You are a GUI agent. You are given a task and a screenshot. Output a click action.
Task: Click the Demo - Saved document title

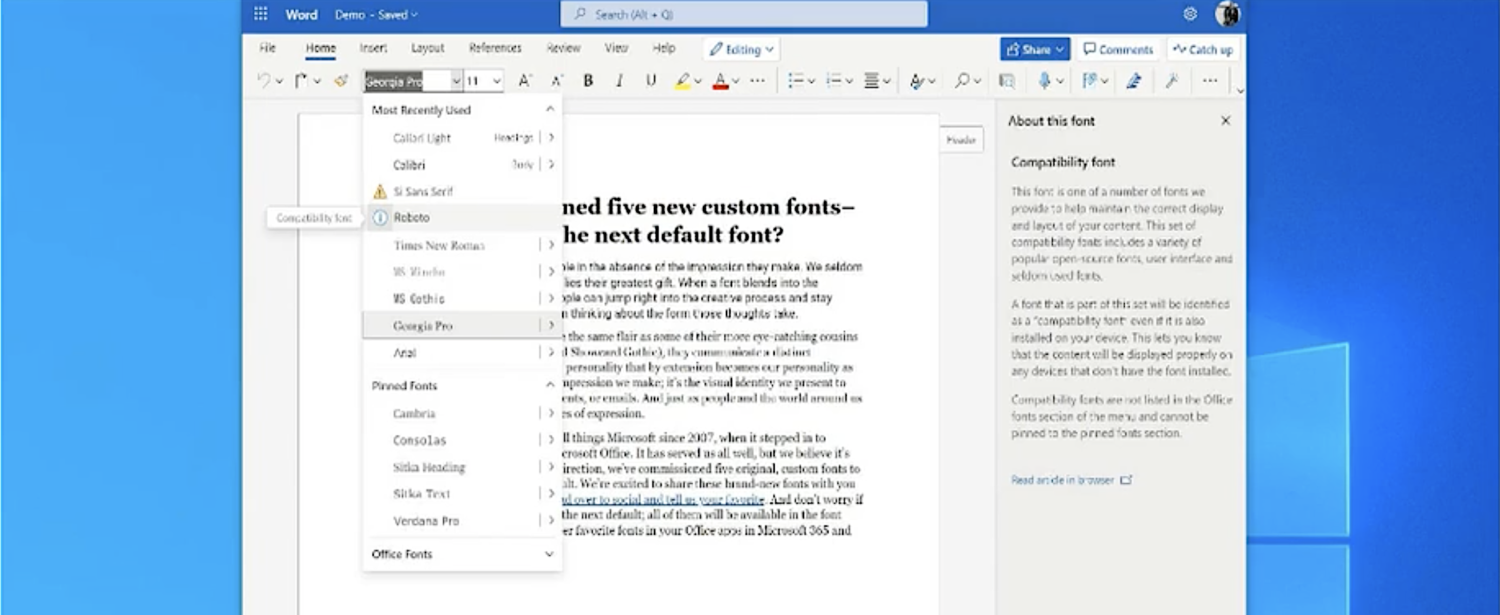[x=376, y=14]
